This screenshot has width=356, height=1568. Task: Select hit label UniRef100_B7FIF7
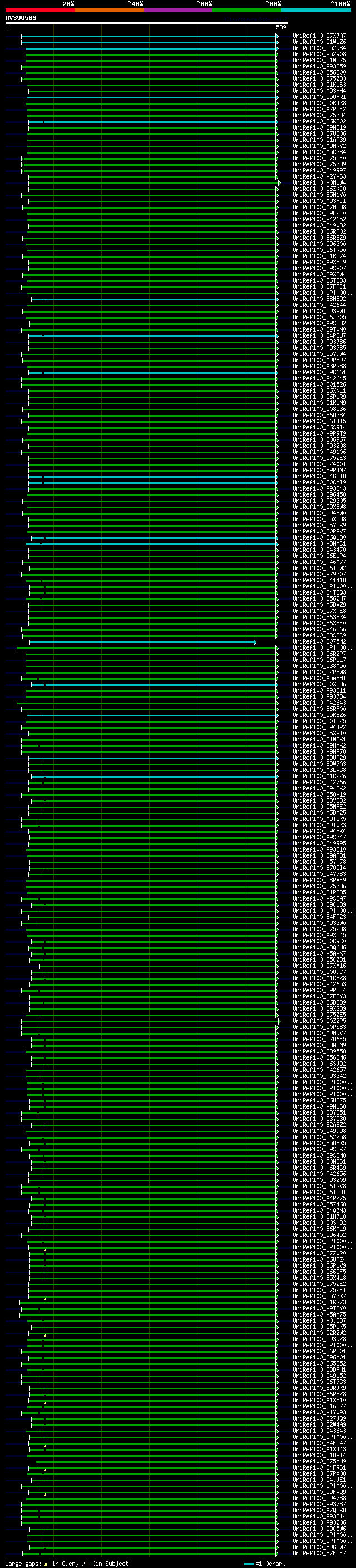click(319, 1554)
